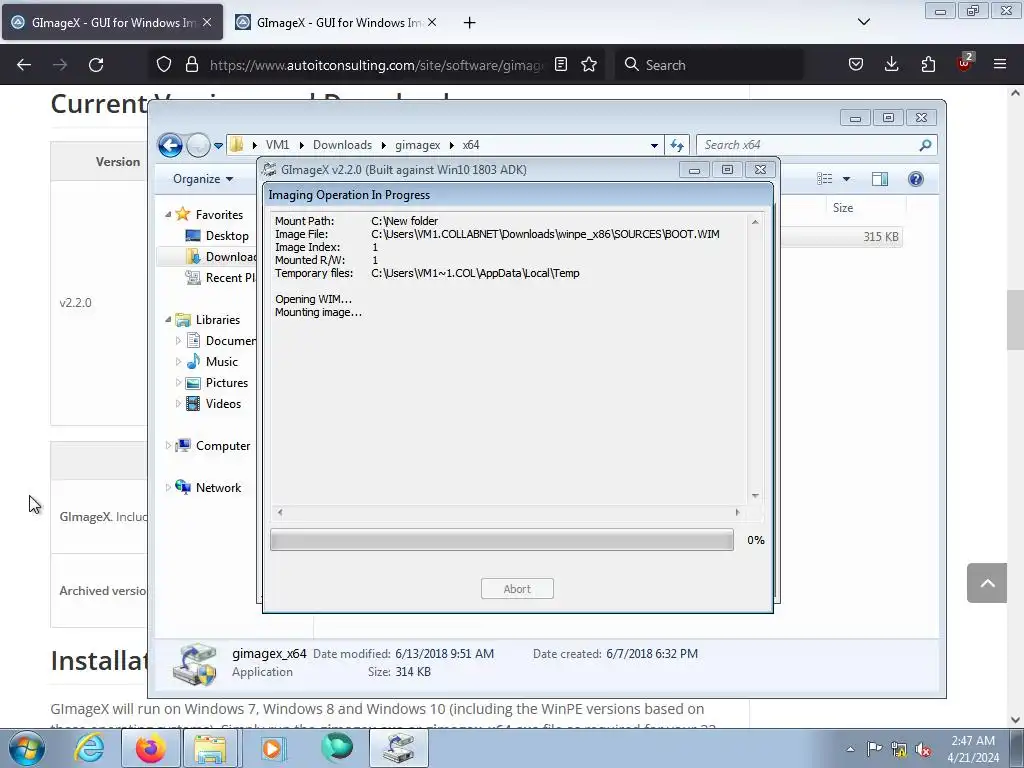
Task: Open Recent Places in navigation pane
Action: click(x=221, y=278)
